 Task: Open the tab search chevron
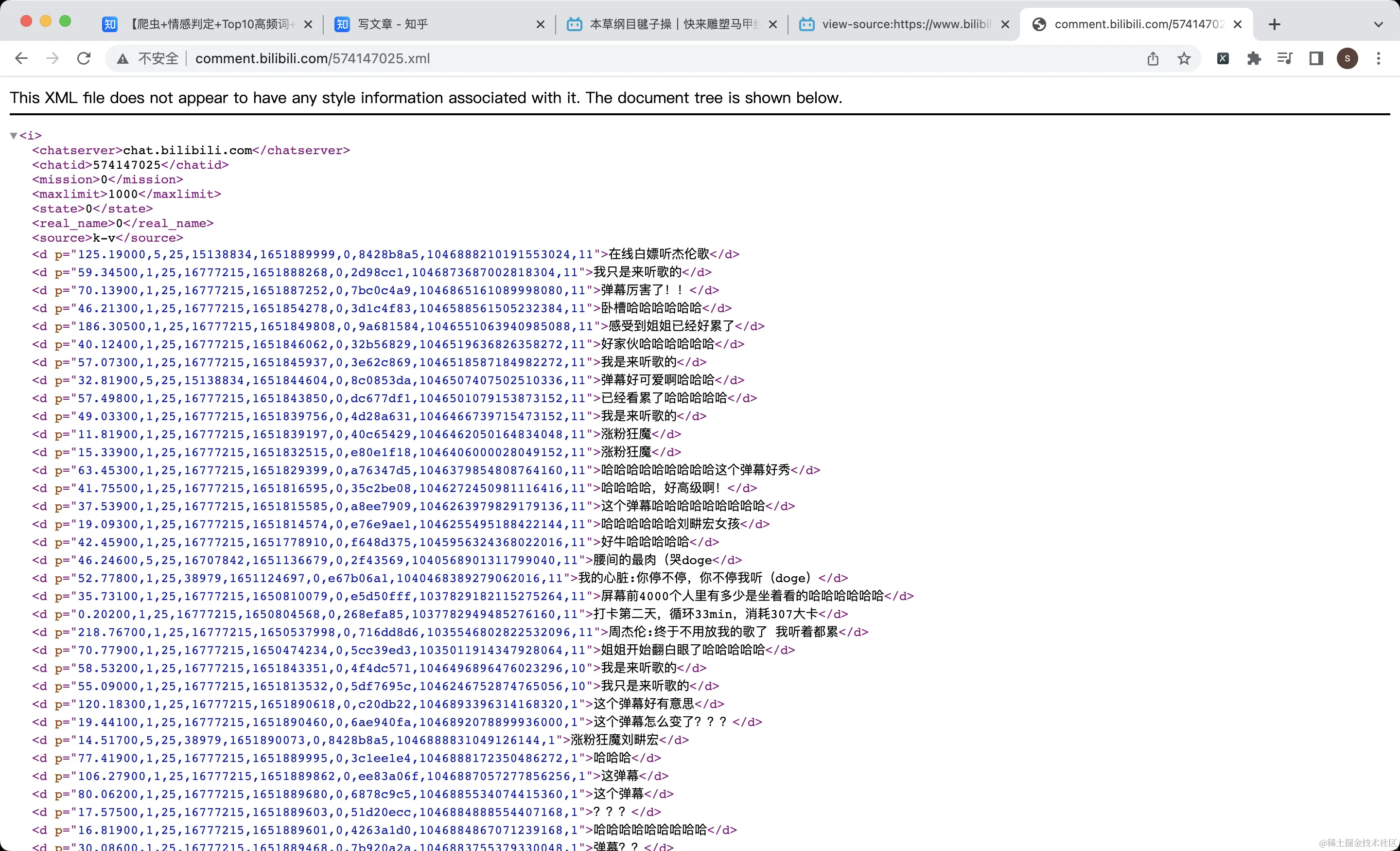(1378, 24)
